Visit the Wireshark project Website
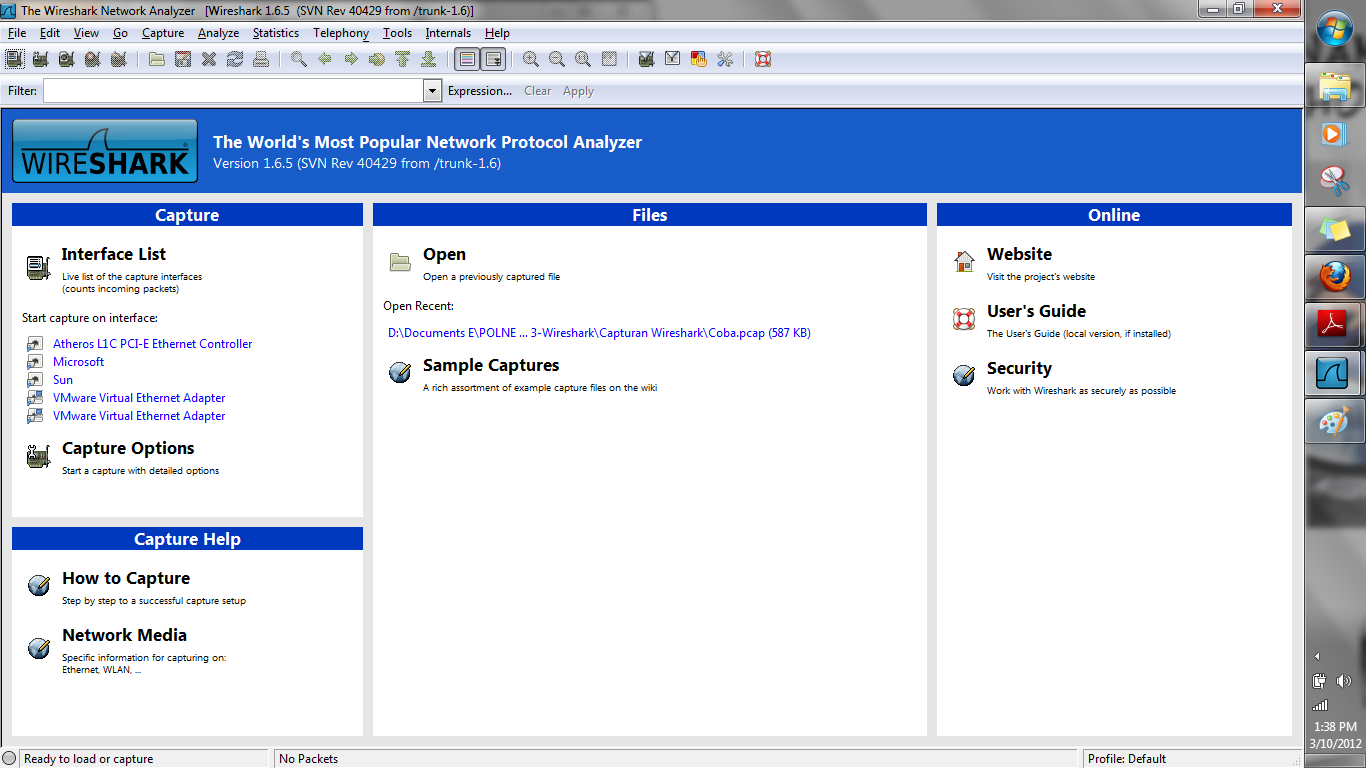The width and height of the screenshot is (1366, 768). tap(1019, 254)
